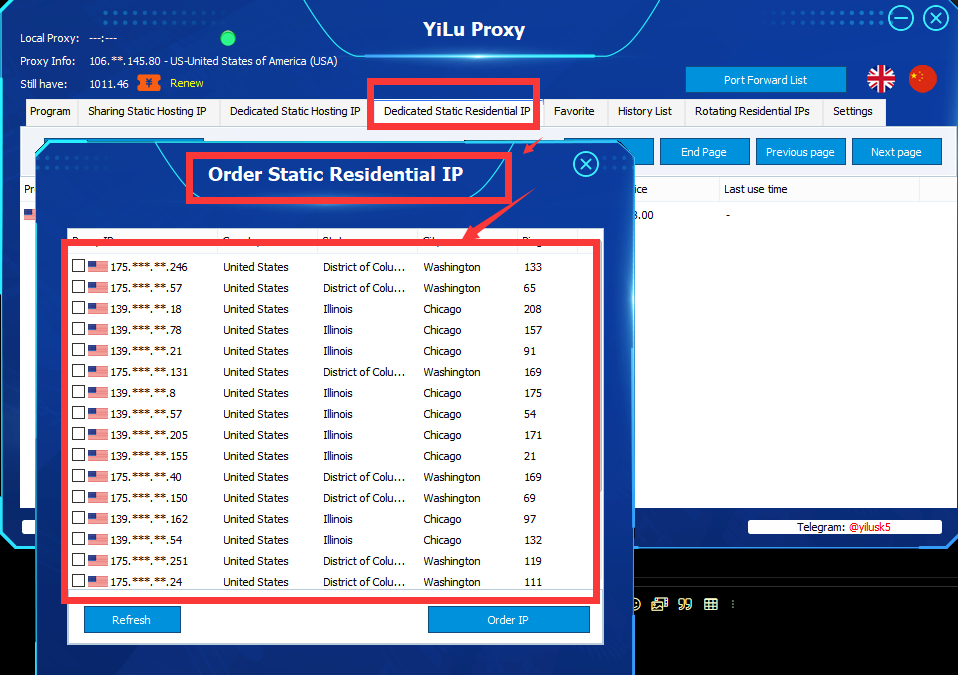Tick the checkbox for IP 139.***.**.21

78,349
